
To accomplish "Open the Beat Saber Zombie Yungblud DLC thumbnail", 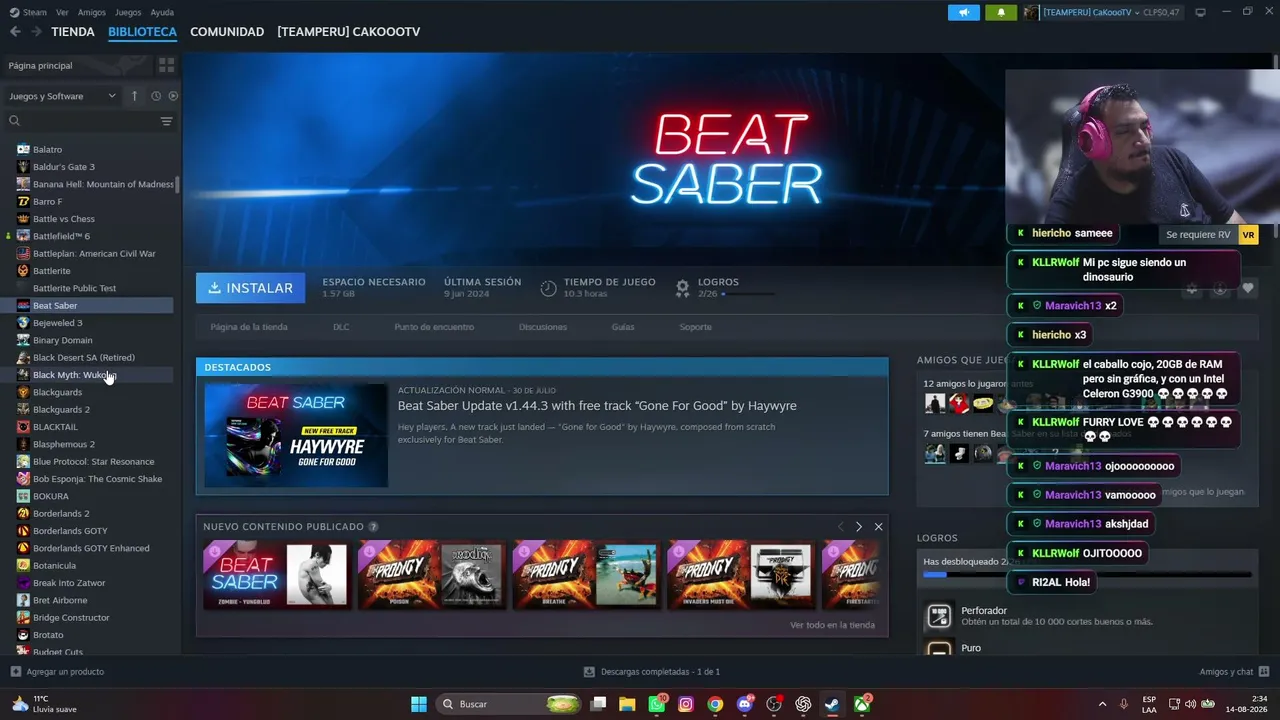I will pyautogui.click(x=276, y=575).
